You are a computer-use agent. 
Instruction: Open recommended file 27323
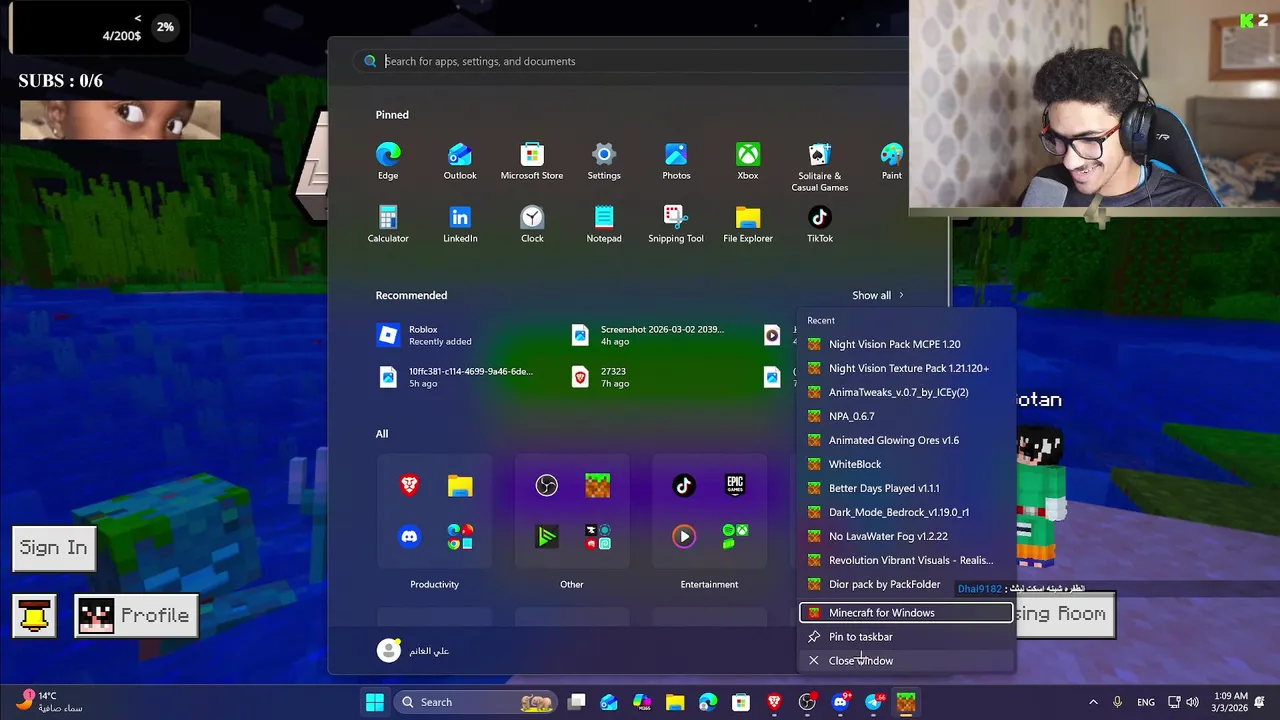tap(650, 377)
